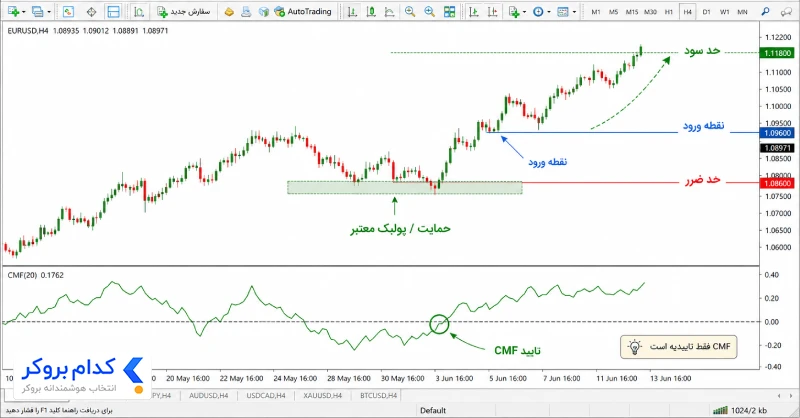
Task: Toggle the Terminal window icon
Action: tap(113, 11)
